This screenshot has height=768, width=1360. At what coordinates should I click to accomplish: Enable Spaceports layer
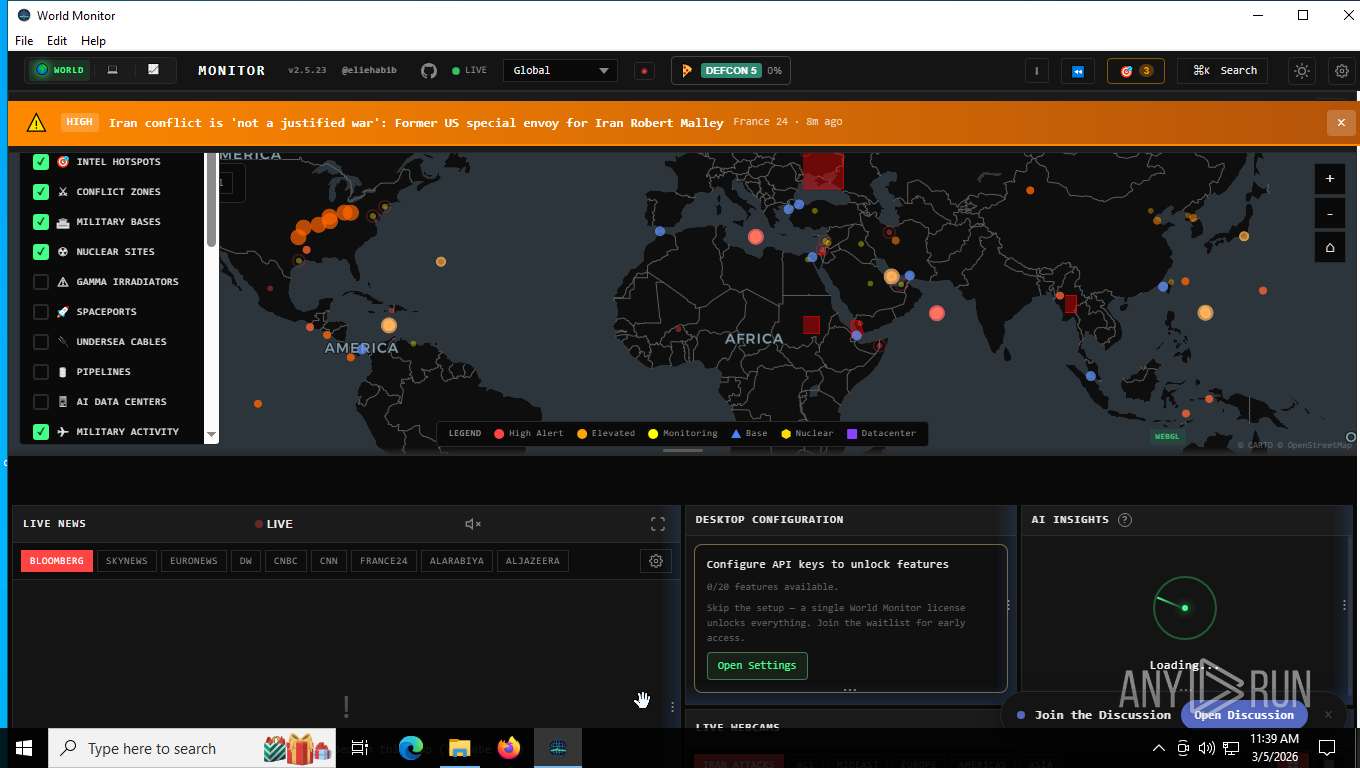41,311
